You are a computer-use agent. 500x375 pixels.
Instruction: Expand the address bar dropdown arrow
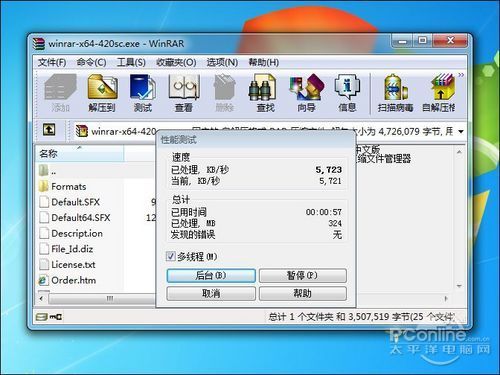click(461, 132)
